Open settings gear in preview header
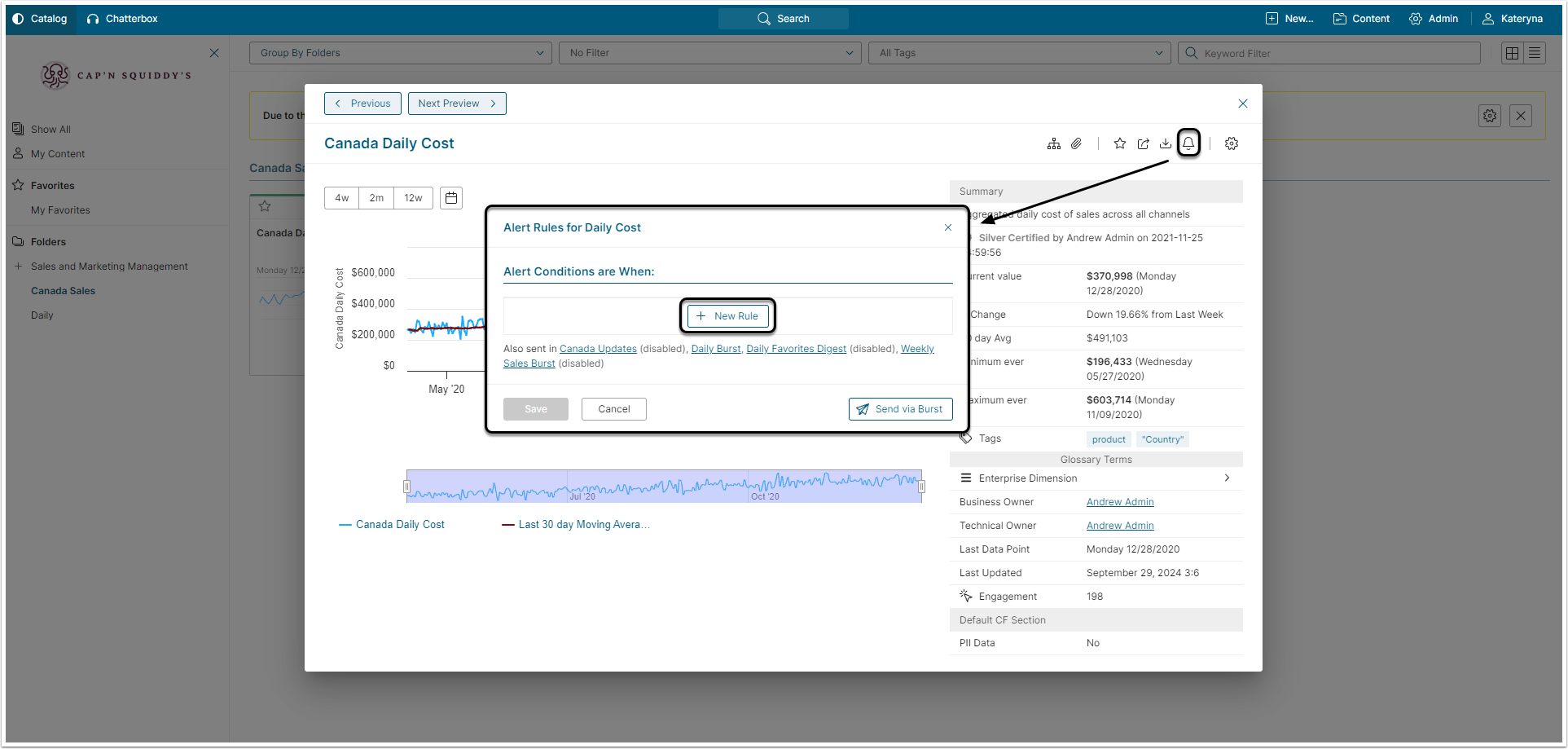 (1232, 143)
